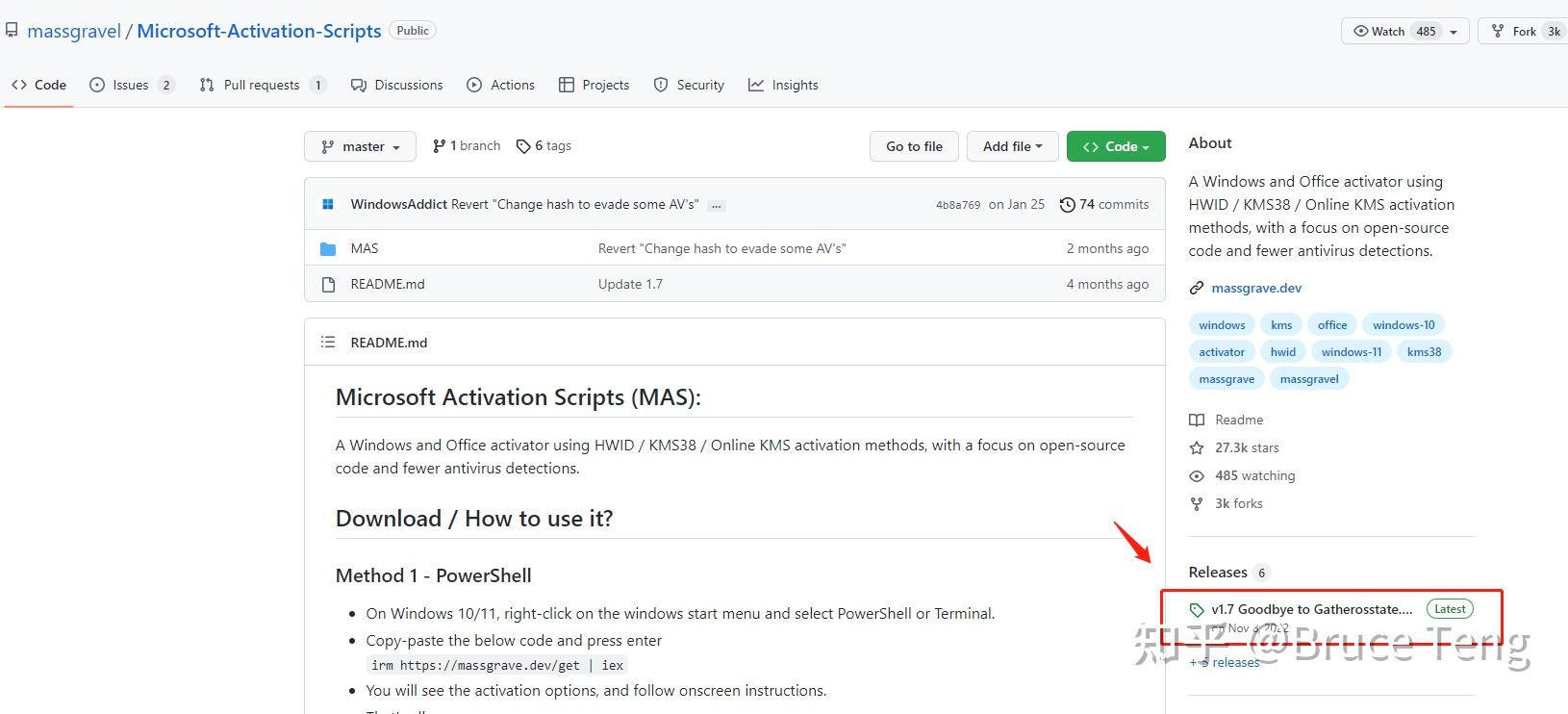This screenshot has height=714, width=1568.
Task: Click the link icon beside massgrave.dev
Action: tap(1197, 288)
